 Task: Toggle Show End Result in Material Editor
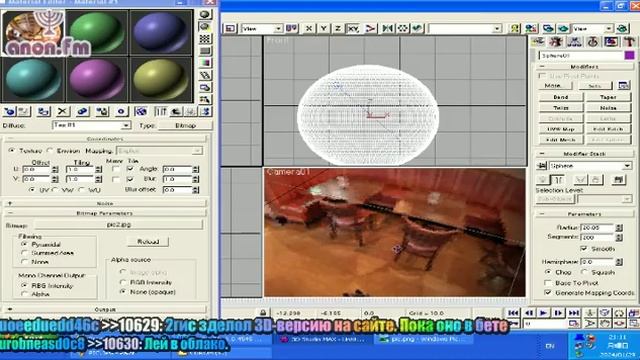pos(161,111)
